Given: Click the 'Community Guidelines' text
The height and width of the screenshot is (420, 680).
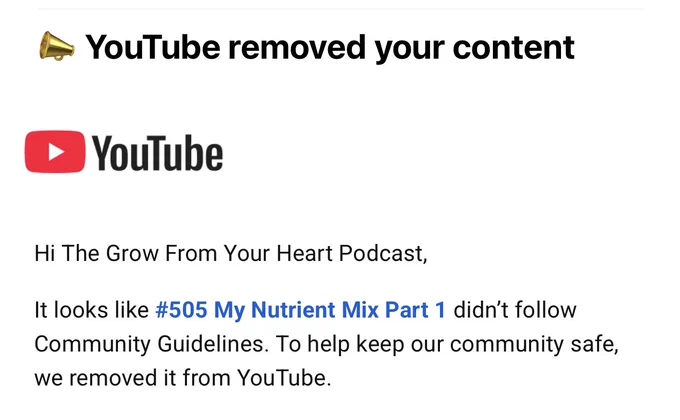Looking at the screenshot, I should tap(151, 344).
